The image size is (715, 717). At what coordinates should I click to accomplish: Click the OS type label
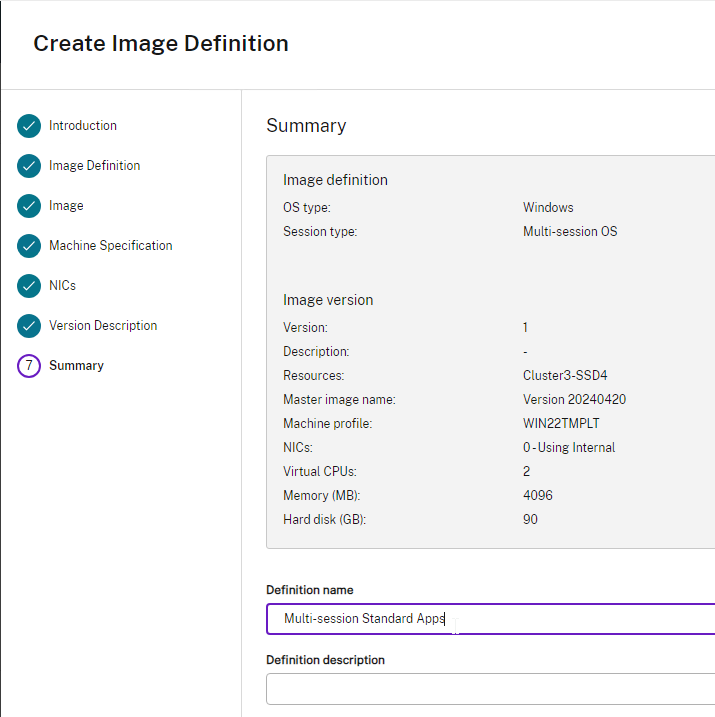(x=307, y=208)
